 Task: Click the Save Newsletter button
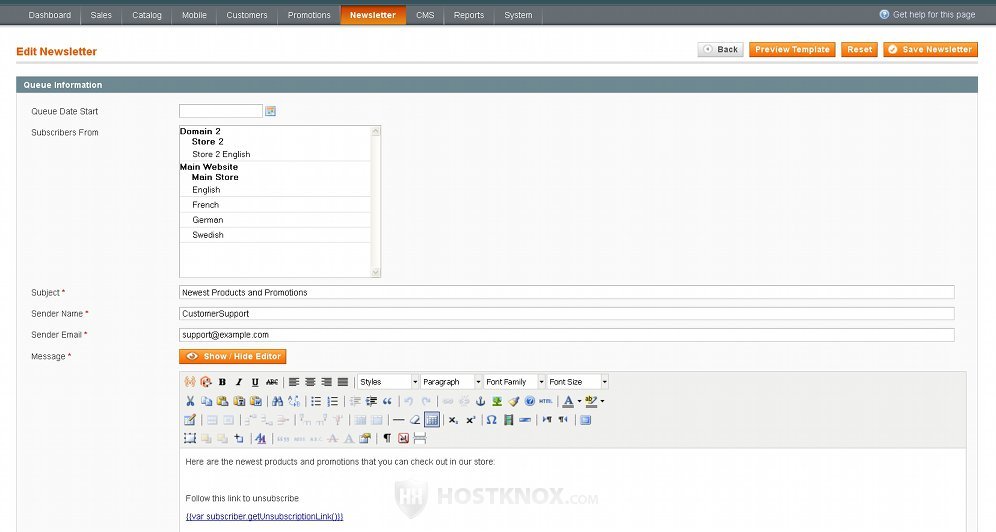(x=930, y=50)
